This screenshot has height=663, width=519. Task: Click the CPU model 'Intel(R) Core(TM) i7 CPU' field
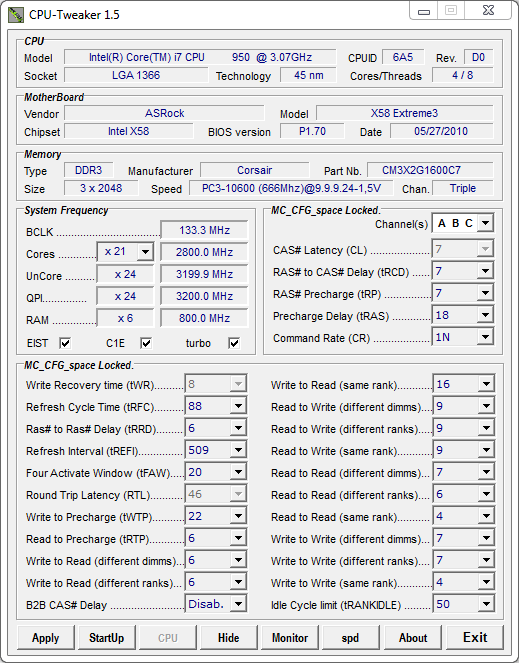click(x=200, y=57)
